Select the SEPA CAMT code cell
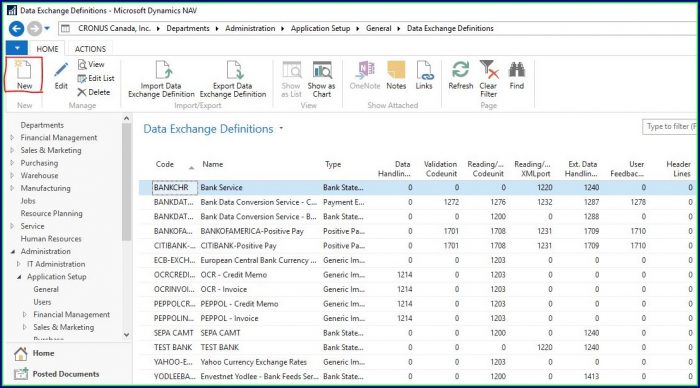This screenshot has height=388, width=700. pyautogui.click(x=174, y=333)
